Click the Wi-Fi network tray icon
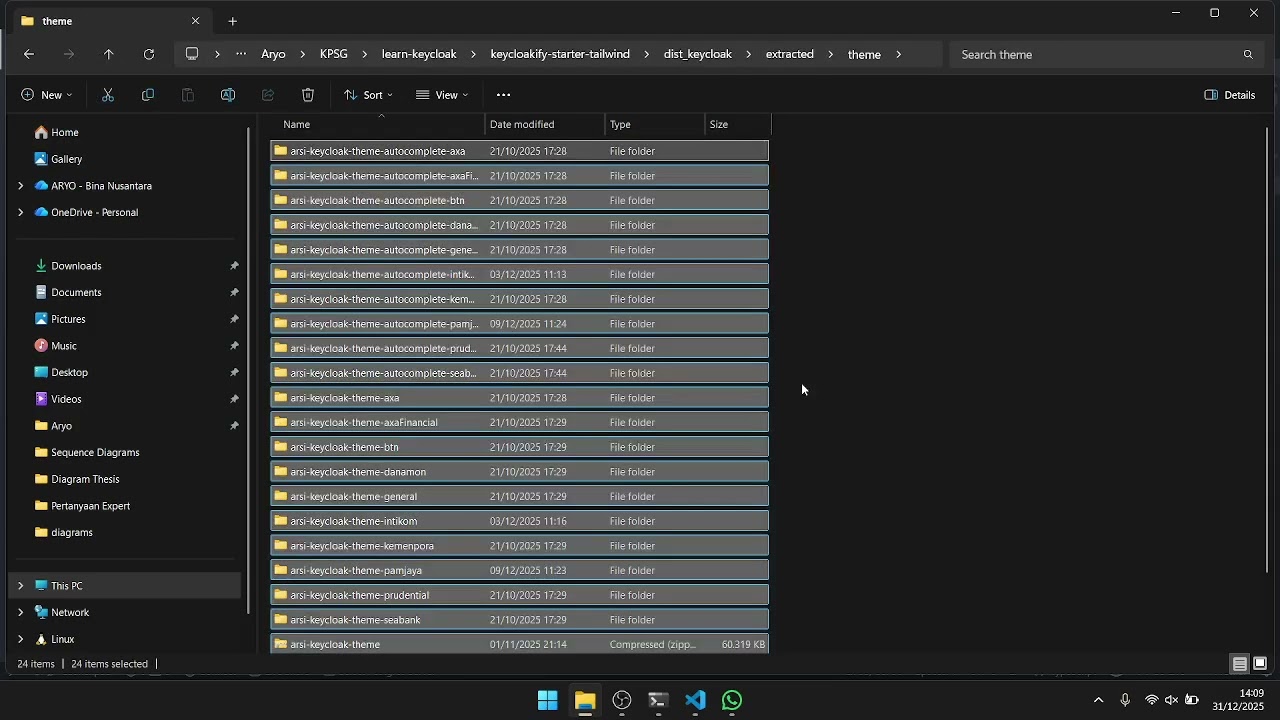Viewport: 1280px width, 720px height. tap(1152, 700)
